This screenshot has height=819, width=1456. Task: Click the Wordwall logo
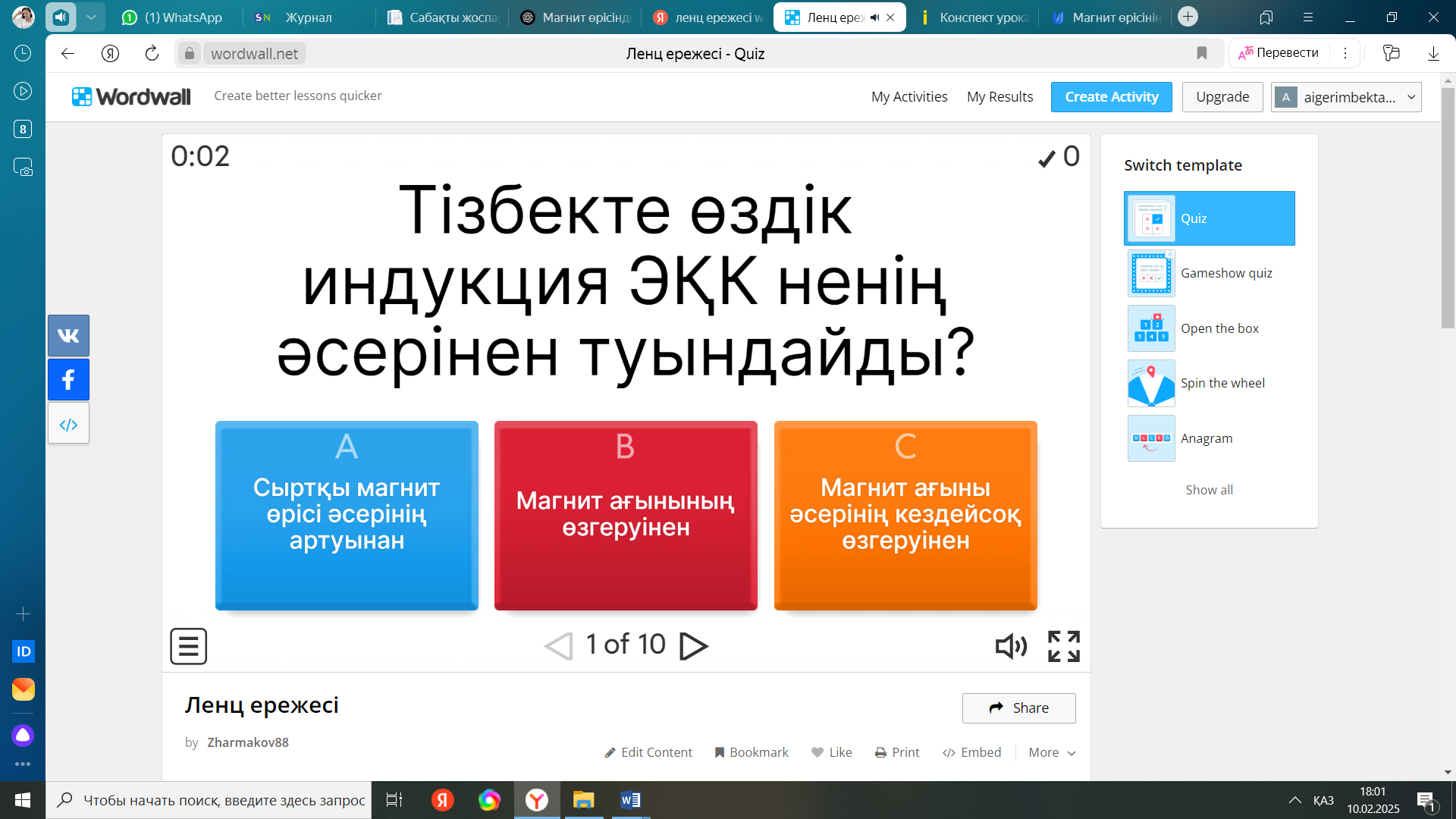click(131, 96)
